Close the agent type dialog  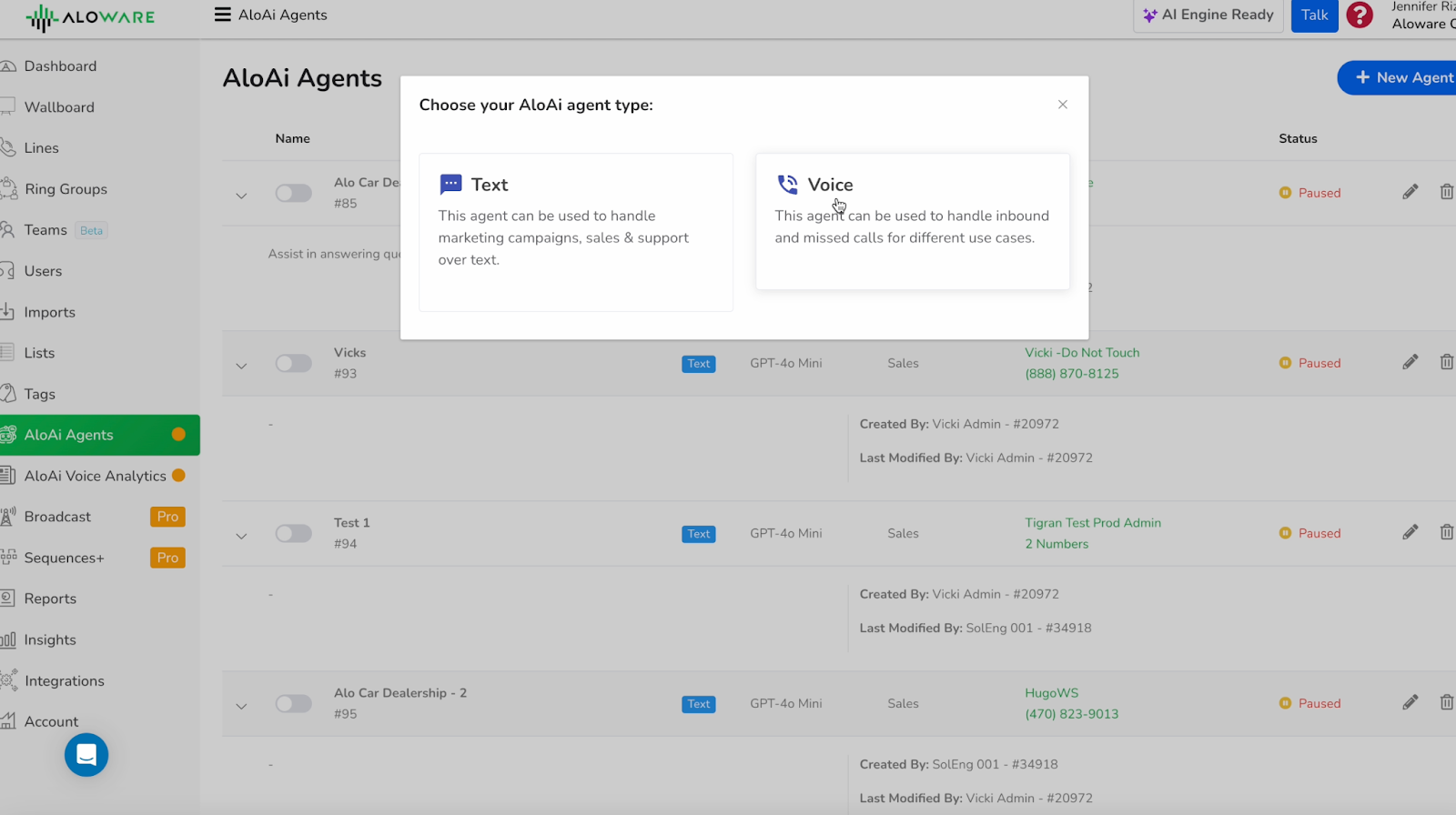[x=1062, y=105]
